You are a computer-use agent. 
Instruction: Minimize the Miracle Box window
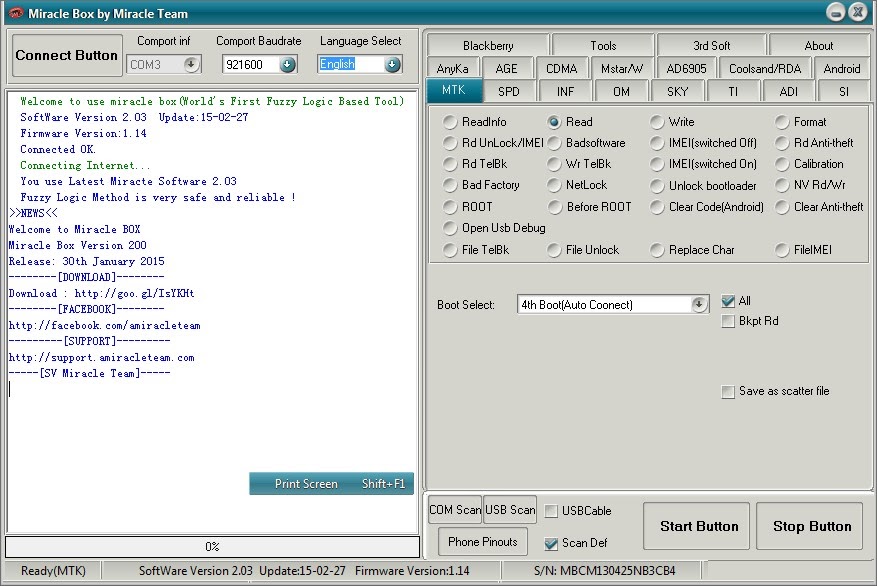836,12
